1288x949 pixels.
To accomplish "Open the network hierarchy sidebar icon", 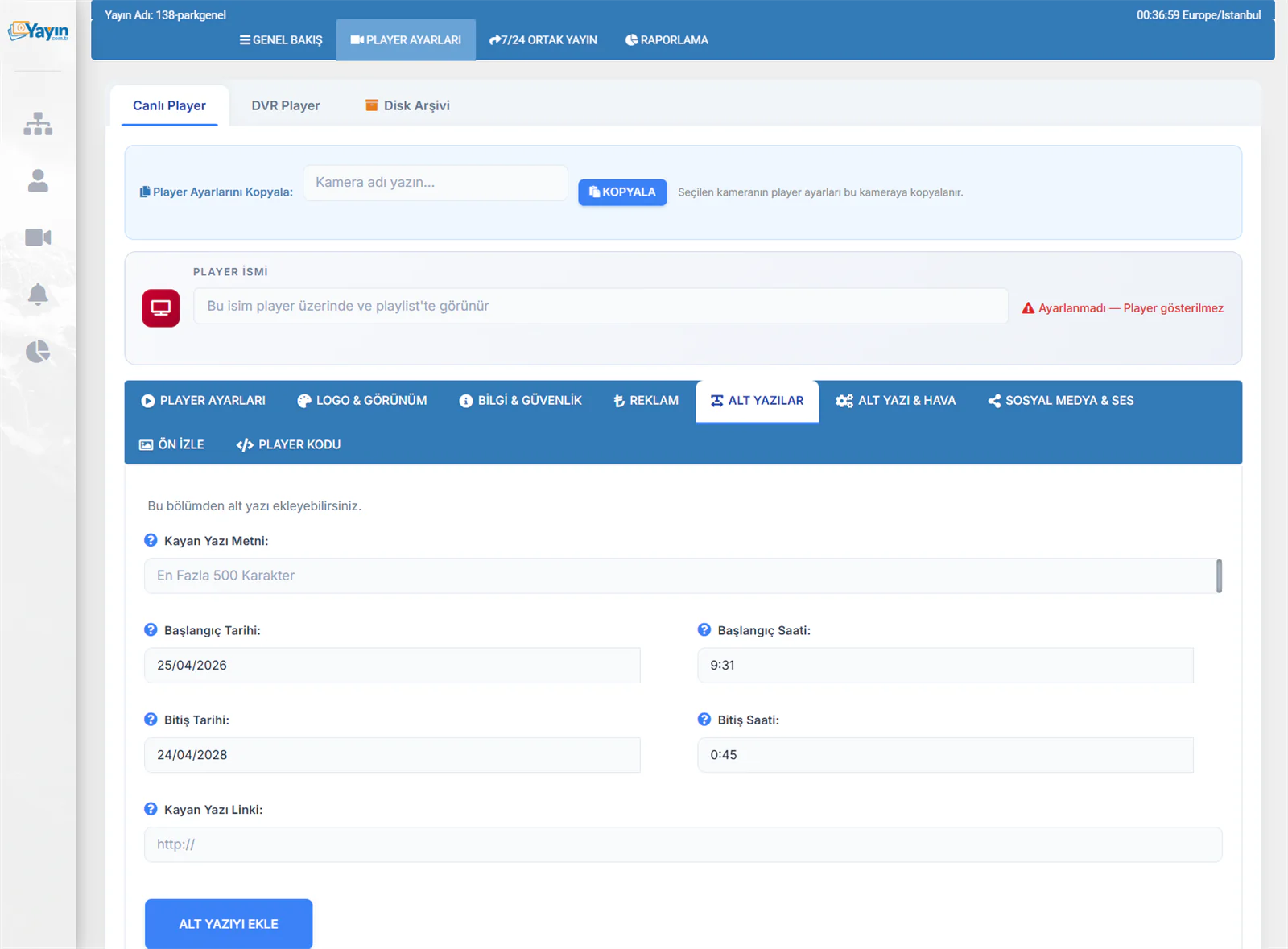I will click(38, 124).
